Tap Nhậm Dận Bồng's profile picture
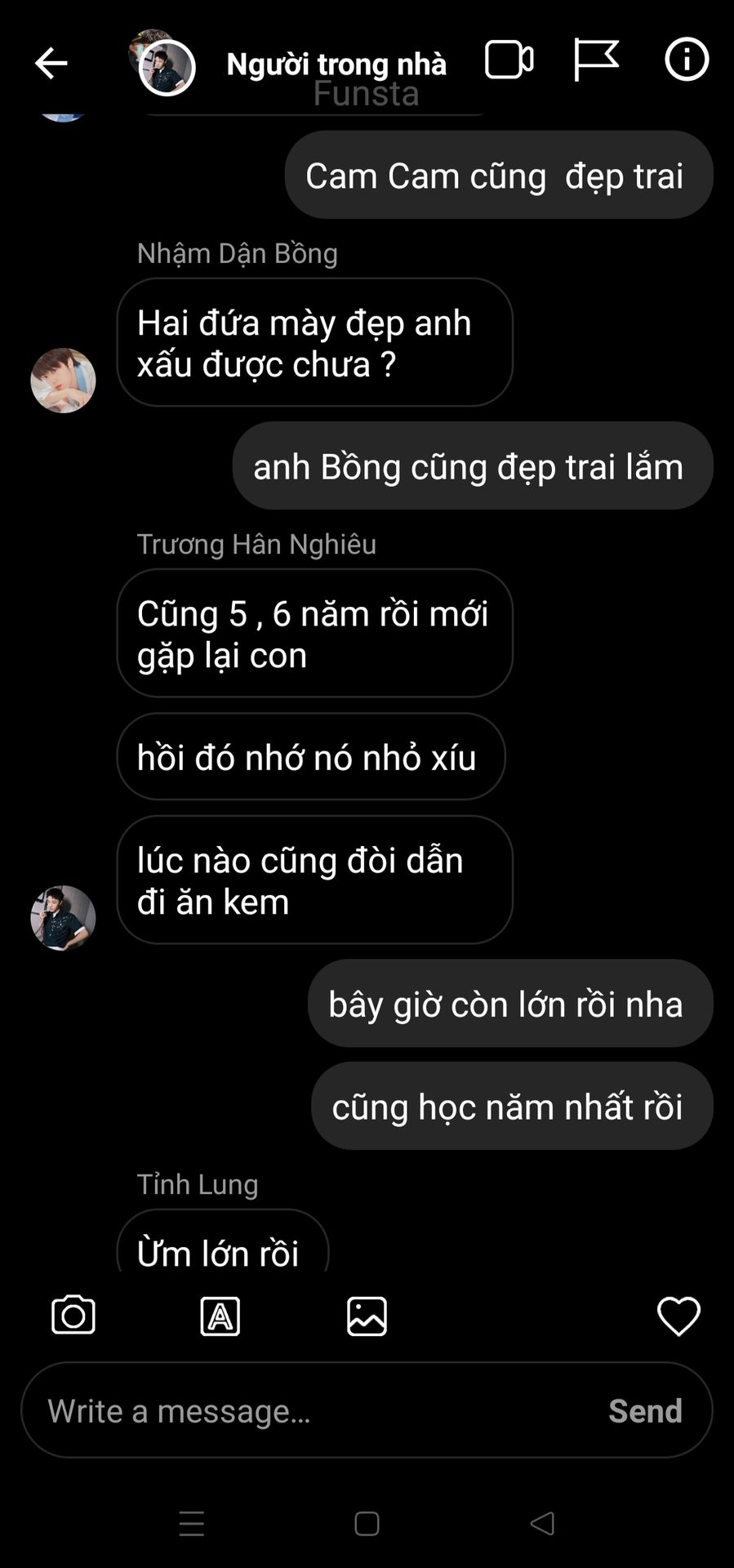The width and height of the screenshot is (734, 1568). 63,381
